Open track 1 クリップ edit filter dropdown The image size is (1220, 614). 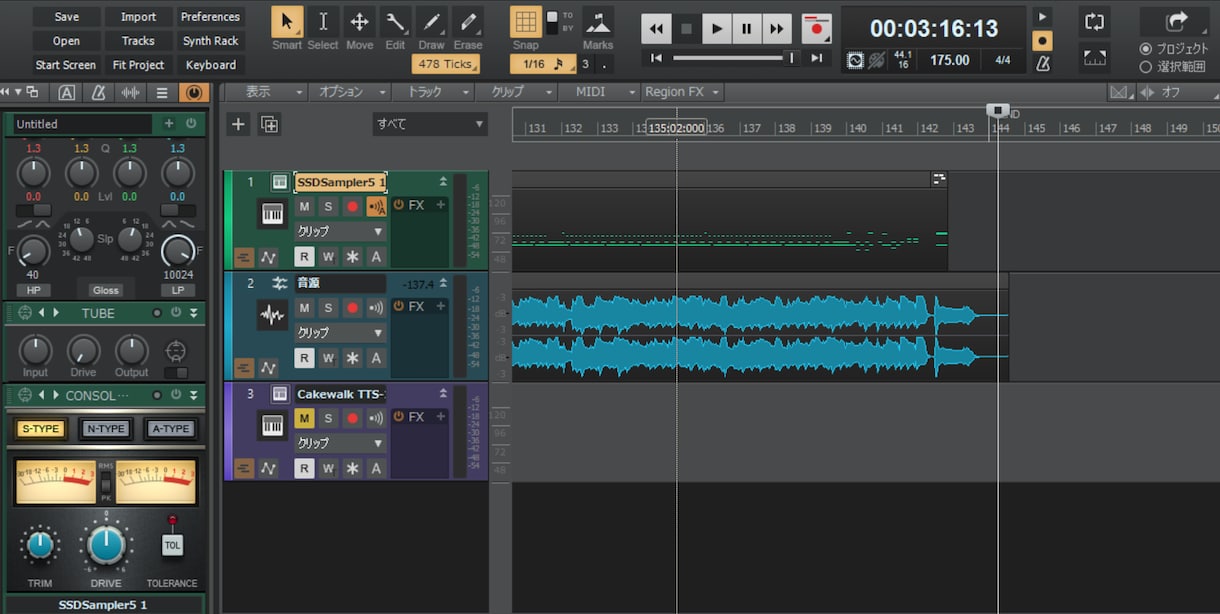[x=339, y=231]
